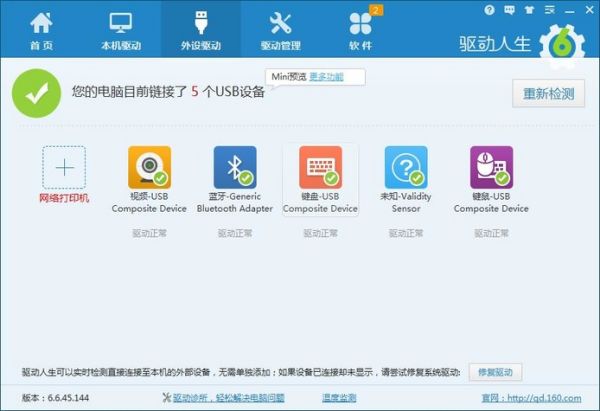600x411 pixels.
Task: Open the 软件 tab
Action: (x=360, y=31)
